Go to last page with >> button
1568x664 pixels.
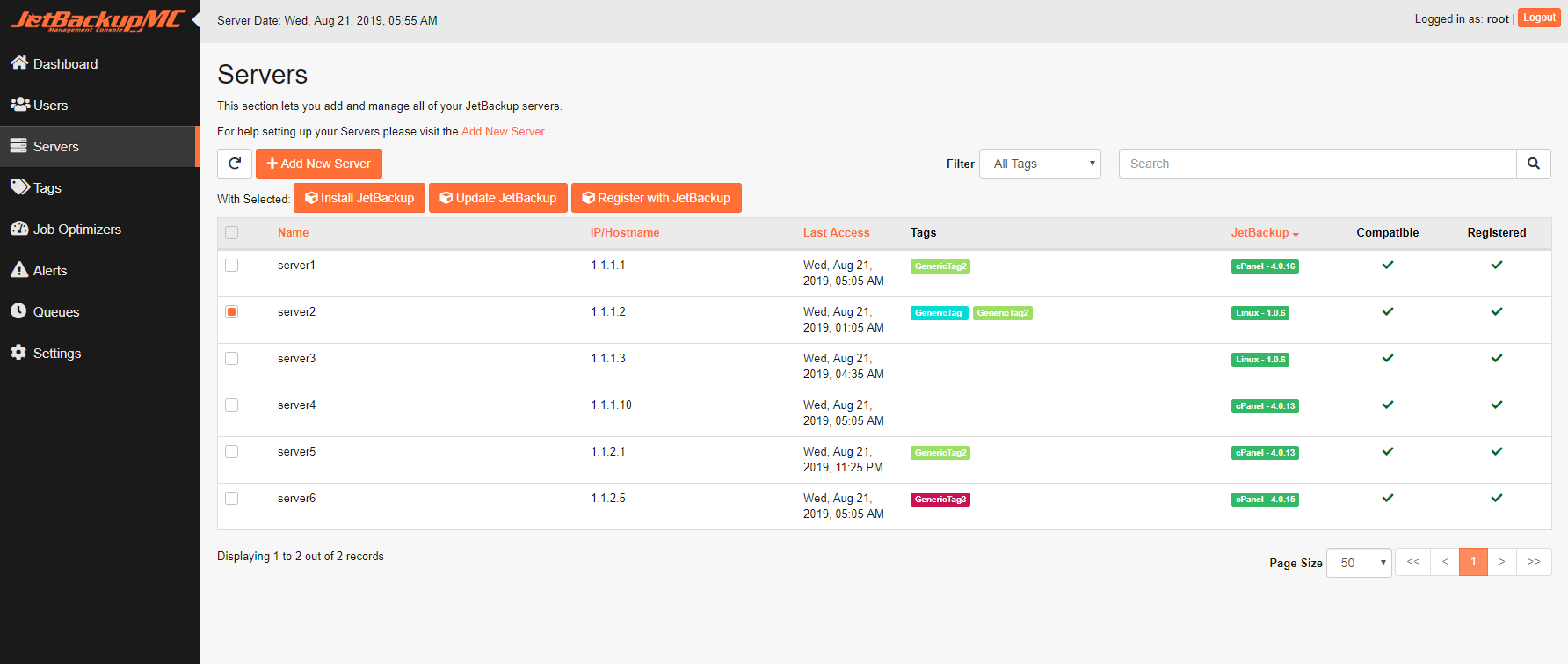1534,562
